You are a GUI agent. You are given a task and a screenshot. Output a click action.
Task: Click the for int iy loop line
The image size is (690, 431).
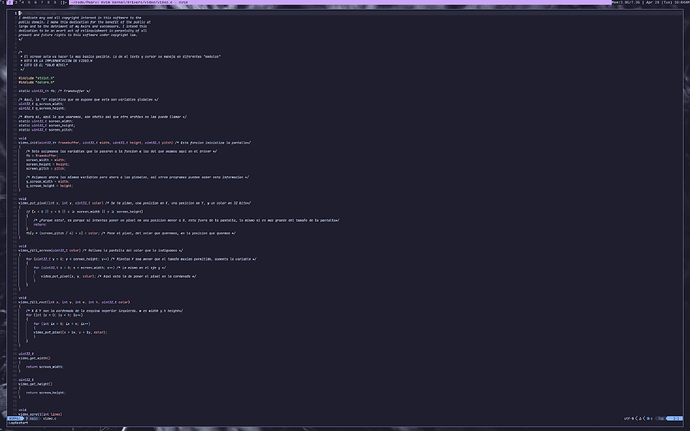[x=54, y=315]
